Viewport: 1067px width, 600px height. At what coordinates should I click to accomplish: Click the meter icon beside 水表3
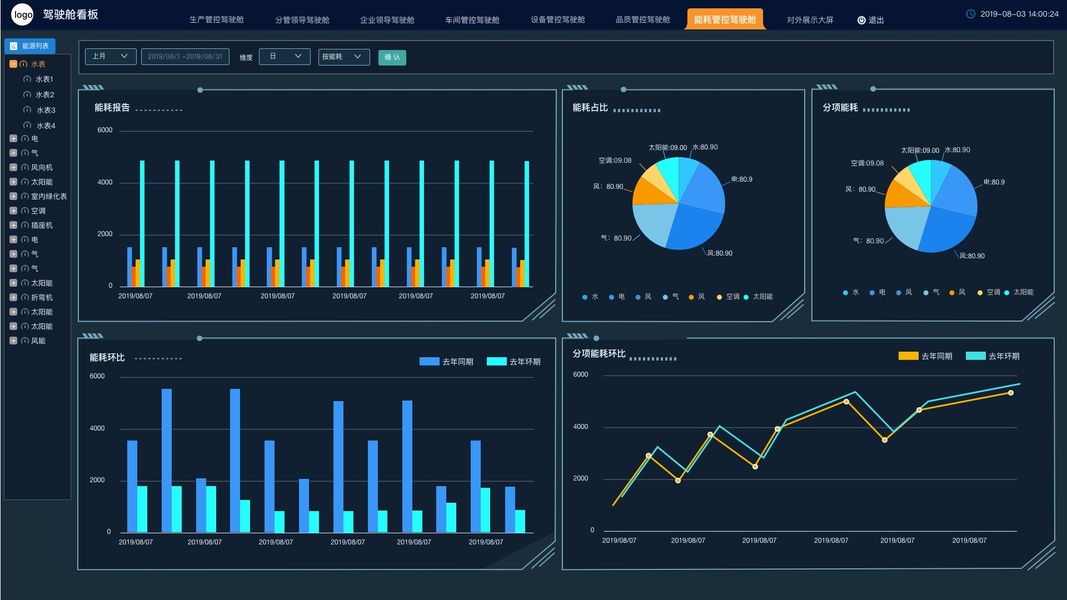(x=27, y=110)
